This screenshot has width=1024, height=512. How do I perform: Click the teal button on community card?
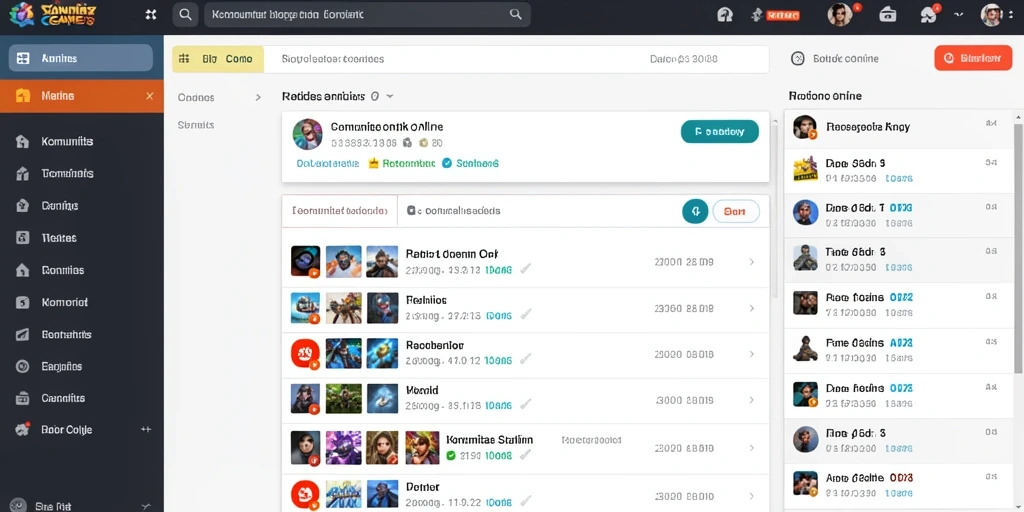(720, 131)
